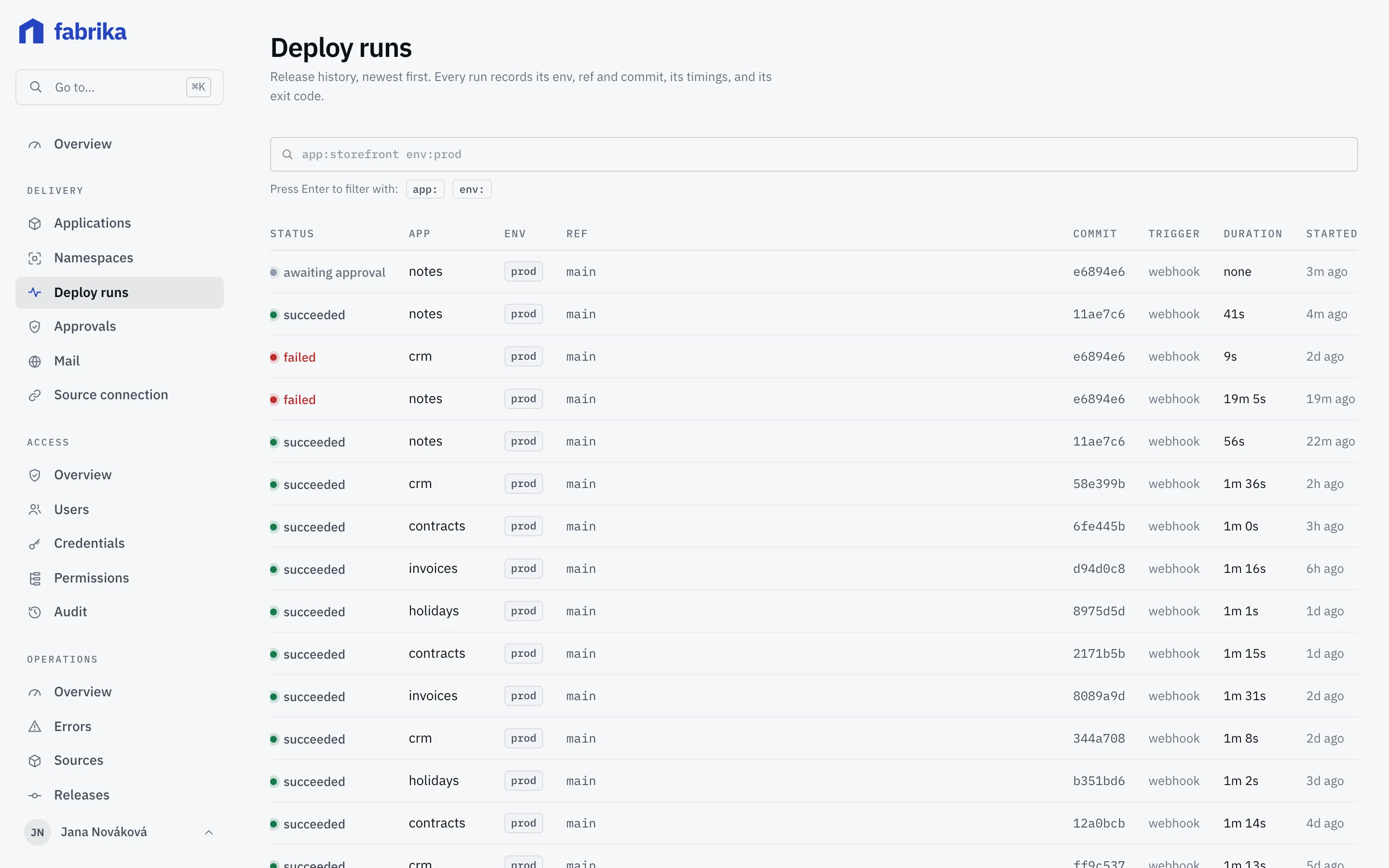Click commit 2171b5b
This screenshot has height=868, width=1389.
(x=1099, y=654)
